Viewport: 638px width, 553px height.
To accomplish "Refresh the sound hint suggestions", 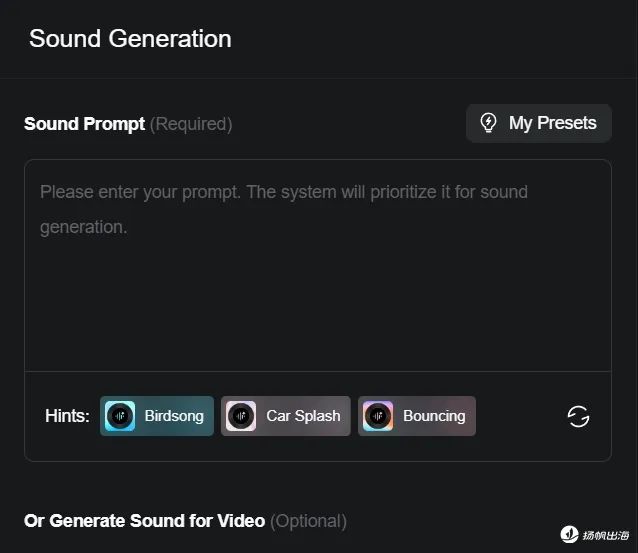I will (578, 417).
